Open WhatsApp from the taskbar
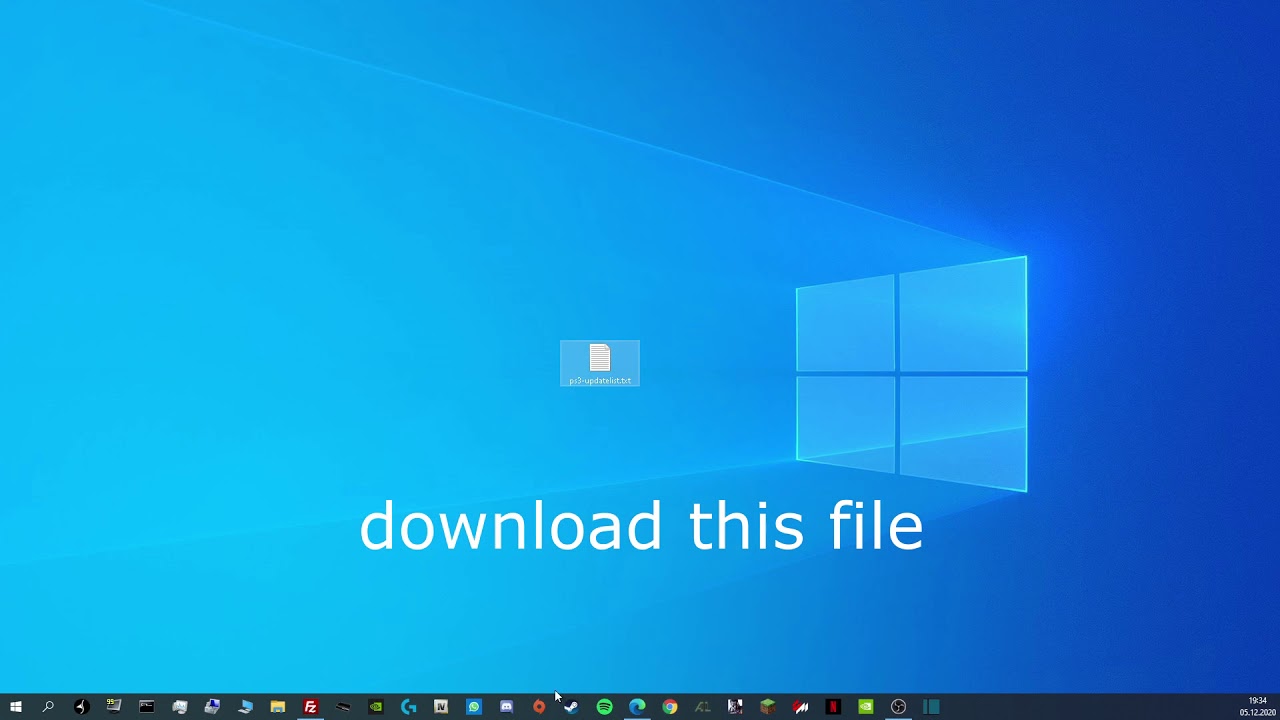The image size is (1280, 720). point(474,707)
